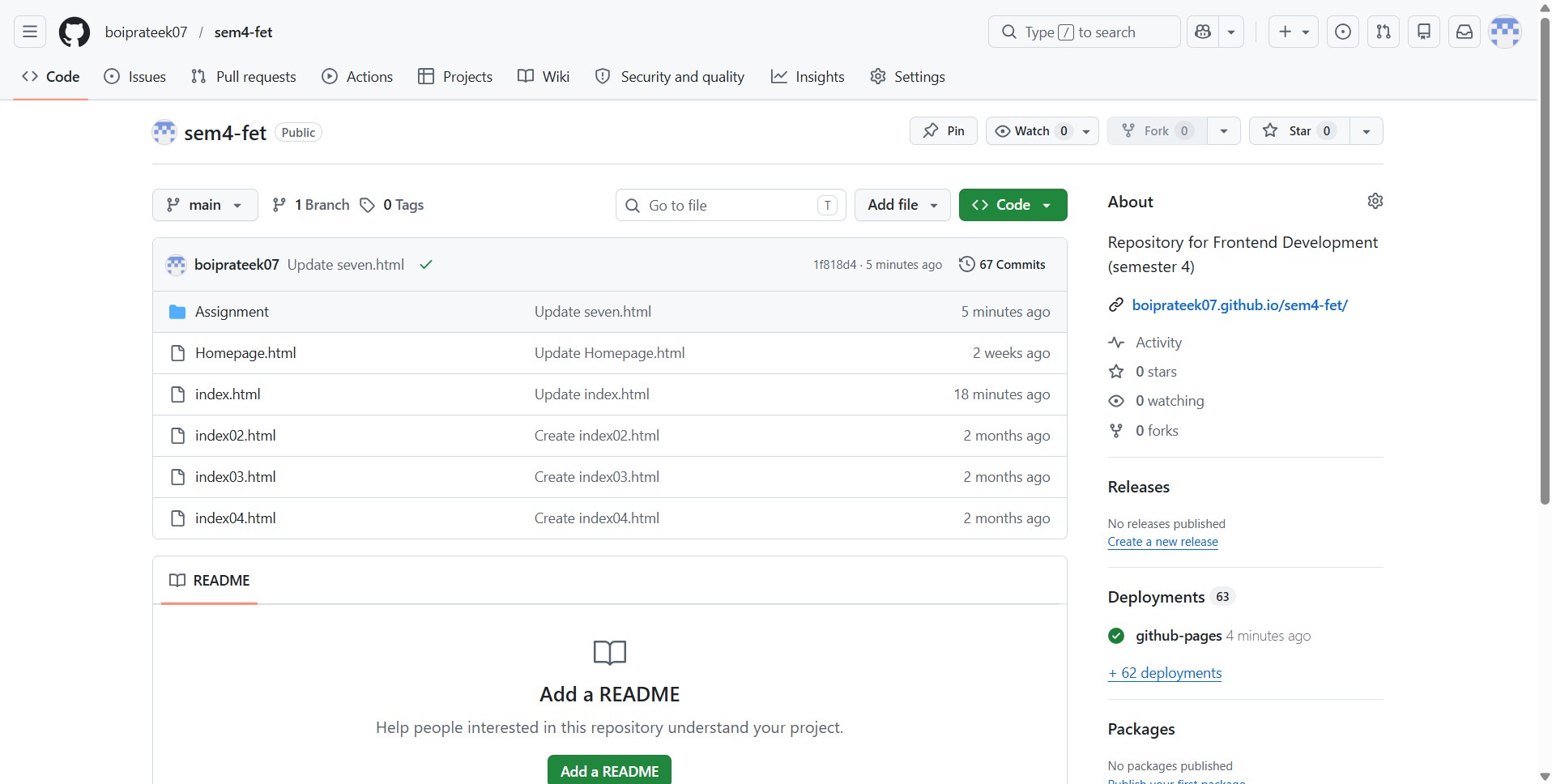Open the Copilot chat icon

point(1203,32)
